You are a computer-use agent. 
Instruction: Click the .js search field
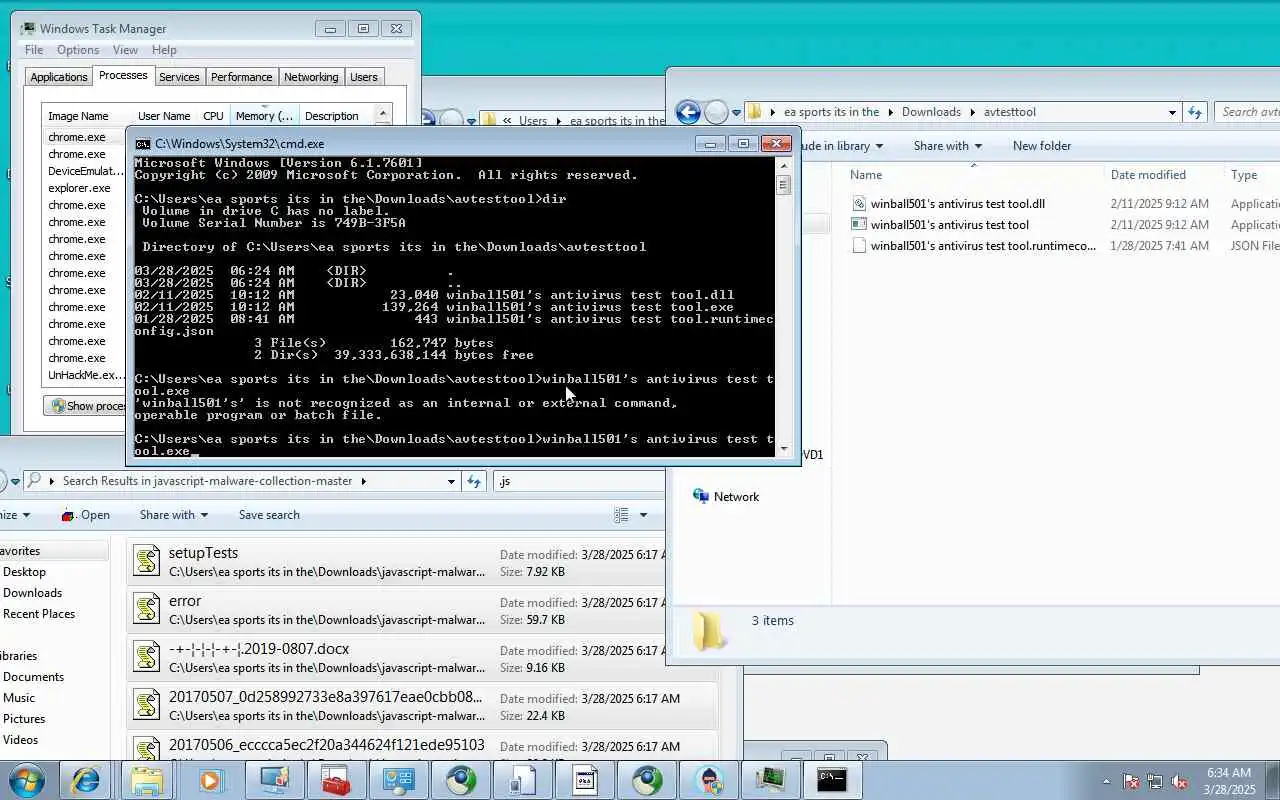(x=580, y=481)
